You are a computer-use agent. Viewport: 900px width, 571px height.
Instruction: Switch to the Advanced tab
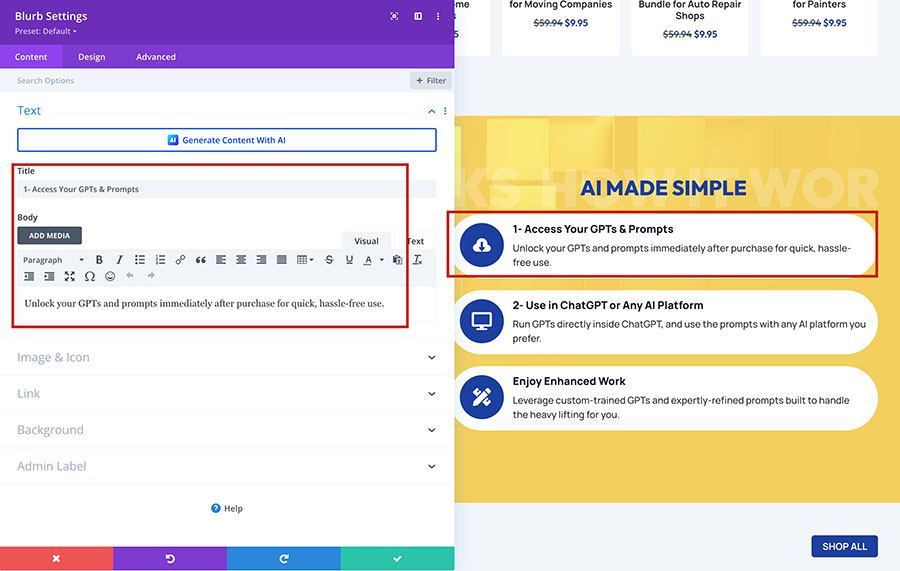pyautogui.click(x=156, y=57)
